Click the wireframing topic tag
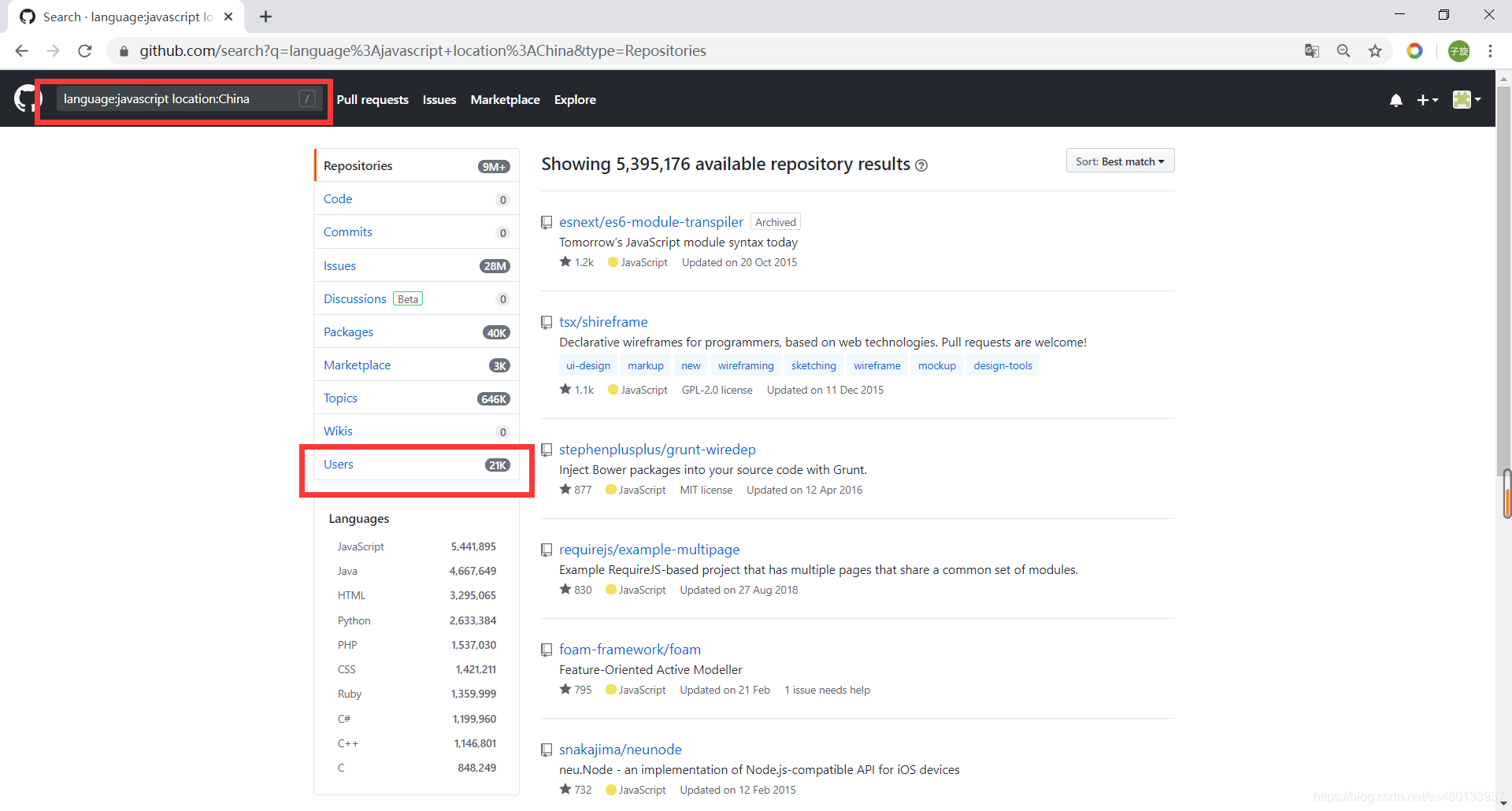The height and width of the screenshot is (811, 1512). [x=746, y=365]
